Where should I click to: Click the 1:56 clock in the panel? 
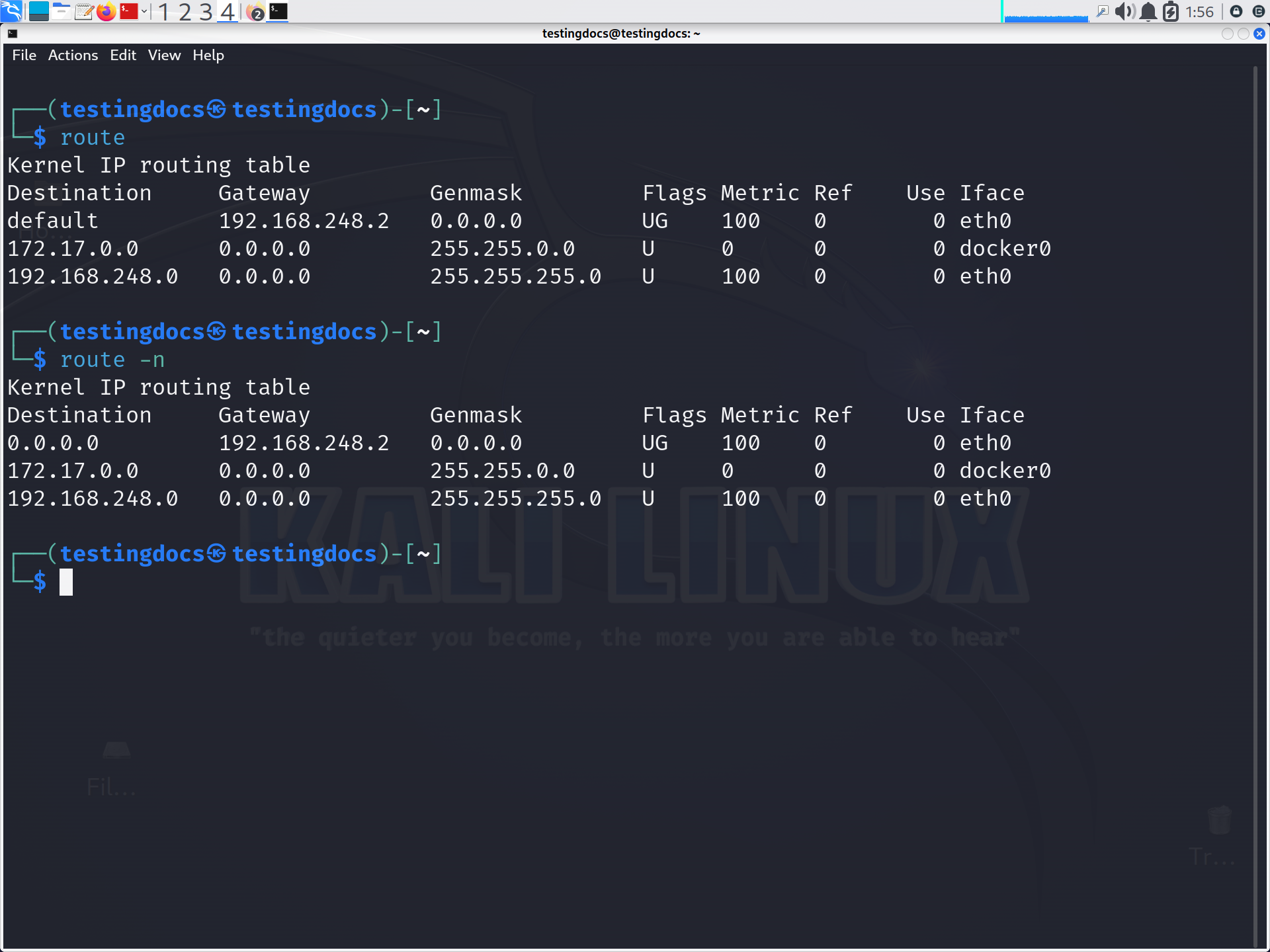click(x=1199, y=12)
